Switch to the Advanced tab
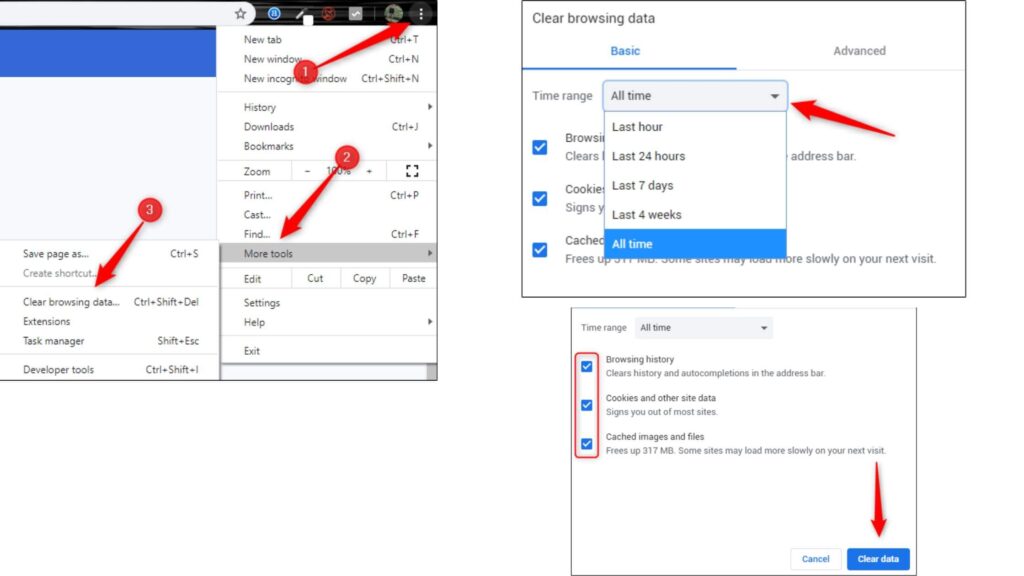1024x576 pixels. click(x=858, y=50)
